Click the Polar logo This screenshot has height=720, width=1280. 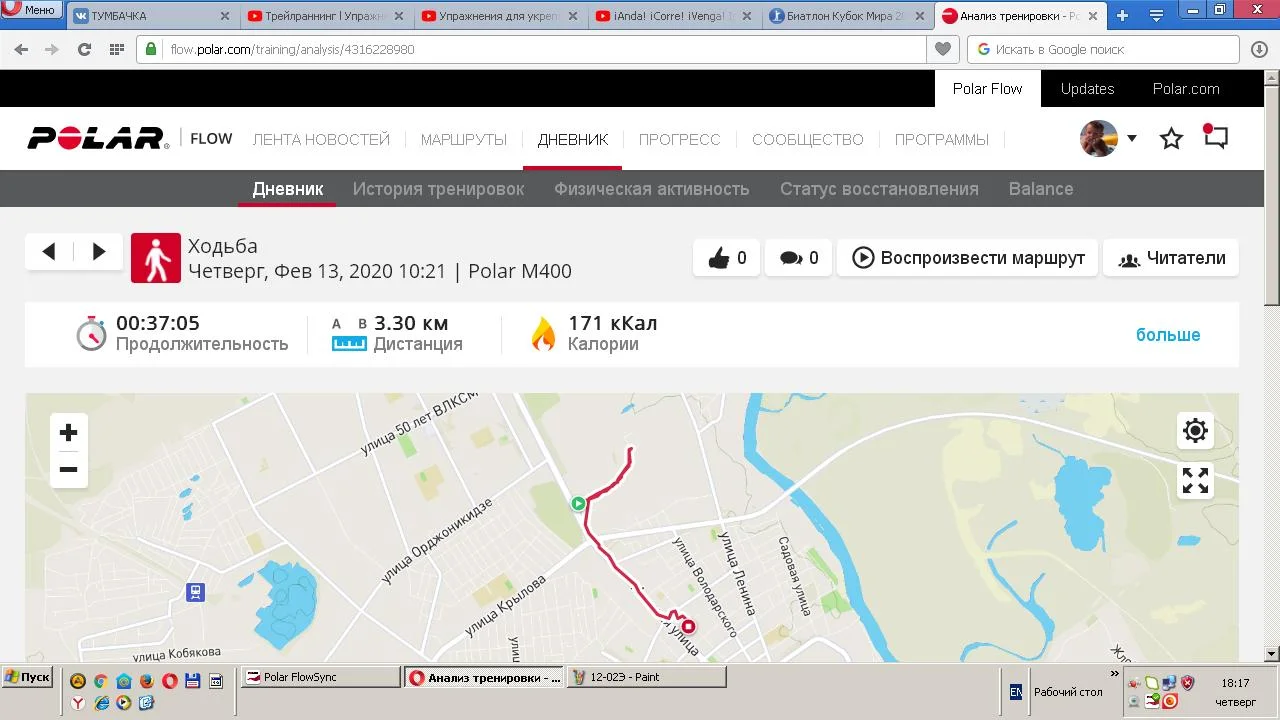pyautogui.click(x=96, y=139)
